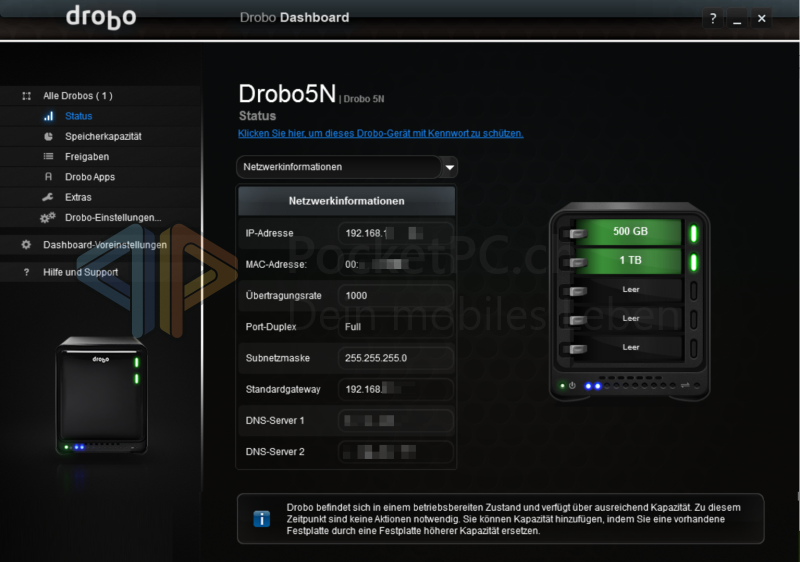Image resolution: width=800 pixels, height=562 pixels.
Task: Click the IP-Adresse value field
Action: pyautogui.click(x=395, y=234)
